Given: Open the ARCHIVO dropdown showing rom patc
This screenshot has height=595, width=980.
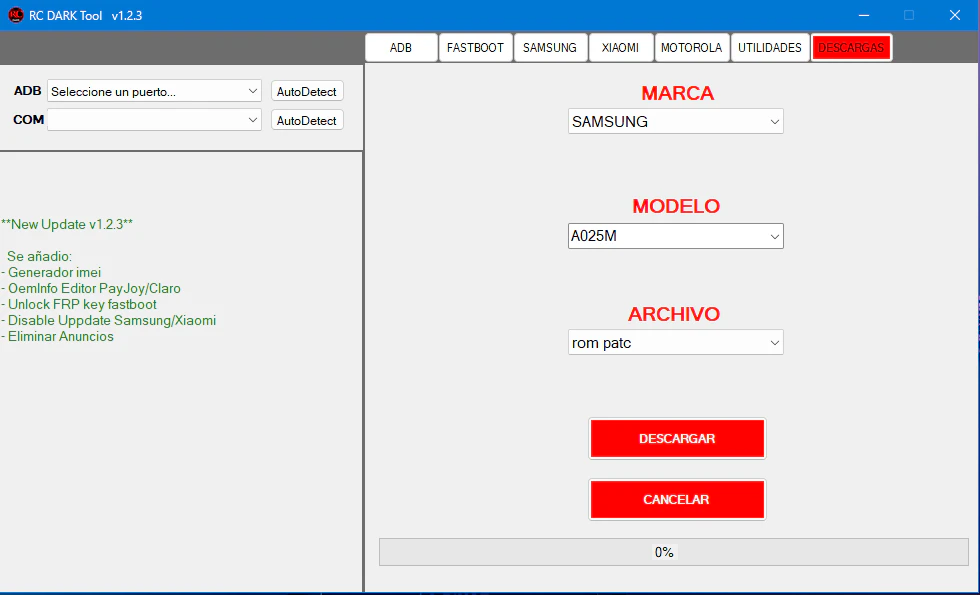Looking at the screenshot, I should pyautogui.click(x=676, y=342).
